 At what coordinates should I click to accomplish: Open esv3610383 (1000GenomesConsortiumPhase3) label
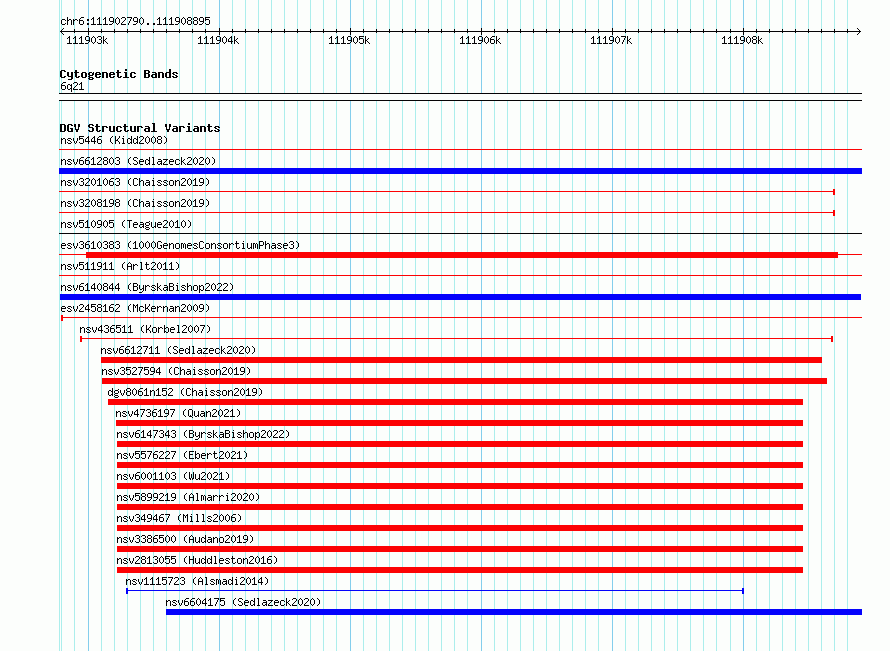click(x=180, y=245)
